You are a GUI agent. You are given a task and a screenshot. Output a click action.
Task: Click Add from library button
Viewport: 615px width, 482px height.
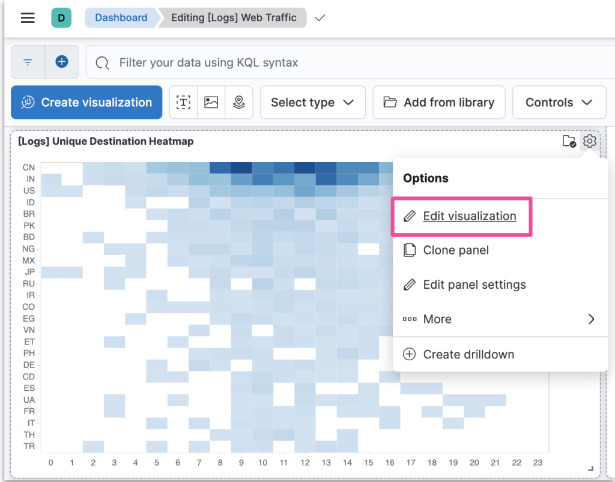pyautogui.click(x=439, y=102)
